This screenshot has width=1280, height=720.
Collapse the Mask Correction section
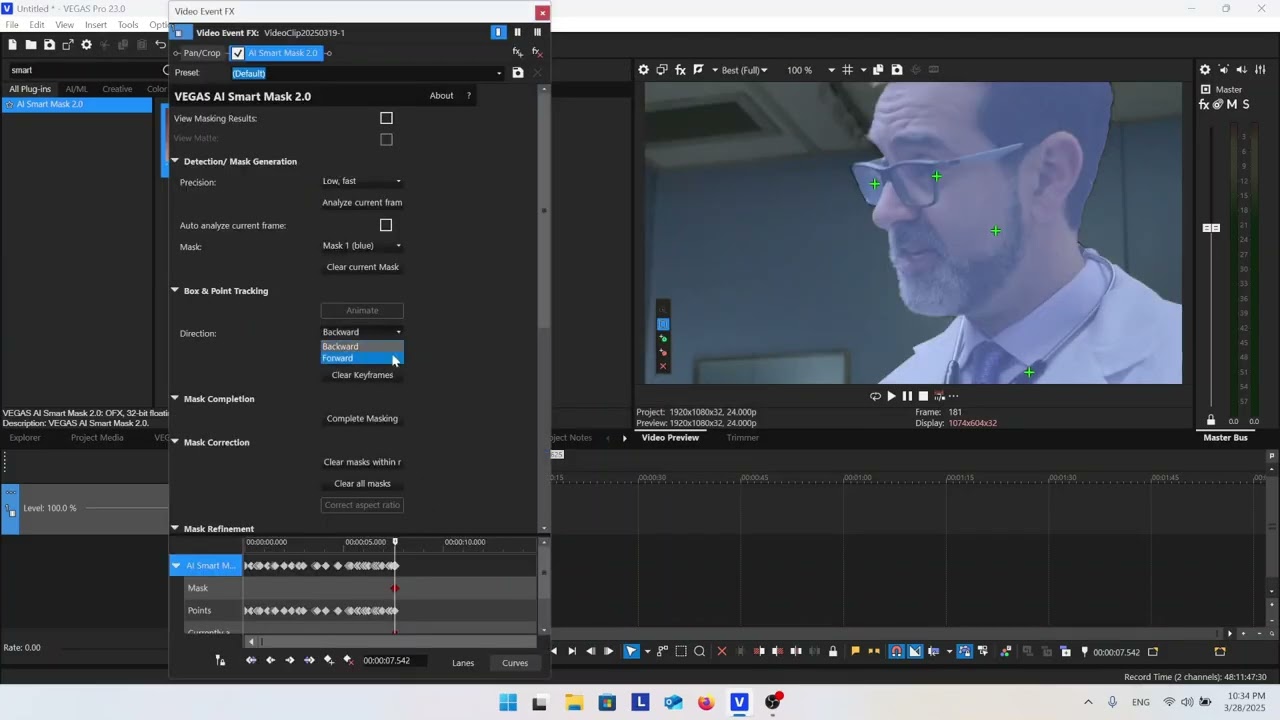(x=175, y=442)
